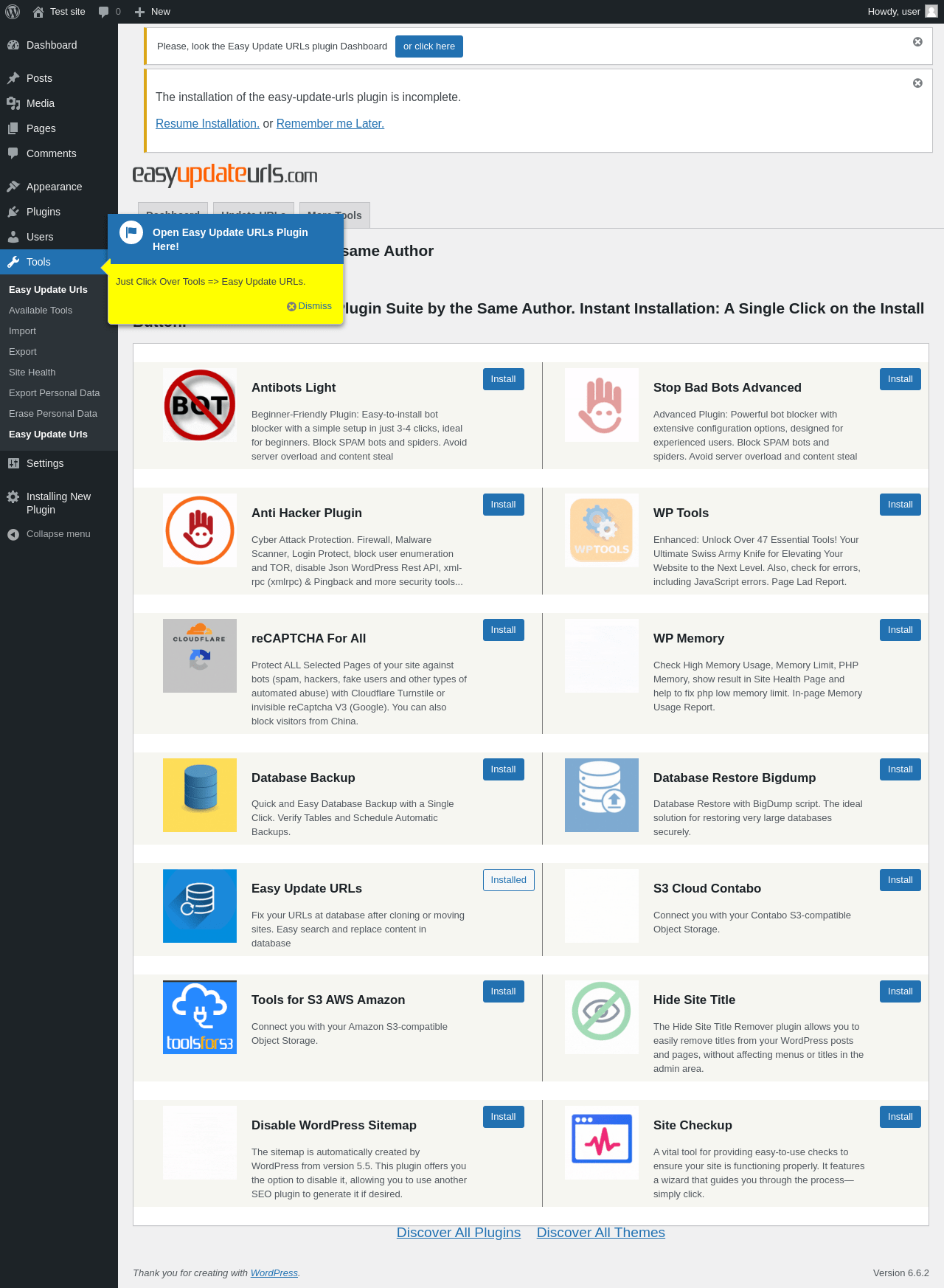The height and width of the screenshot is (1288, 944).
Task: Click the Installed button for Easy Update URLs
Action: 509,880
